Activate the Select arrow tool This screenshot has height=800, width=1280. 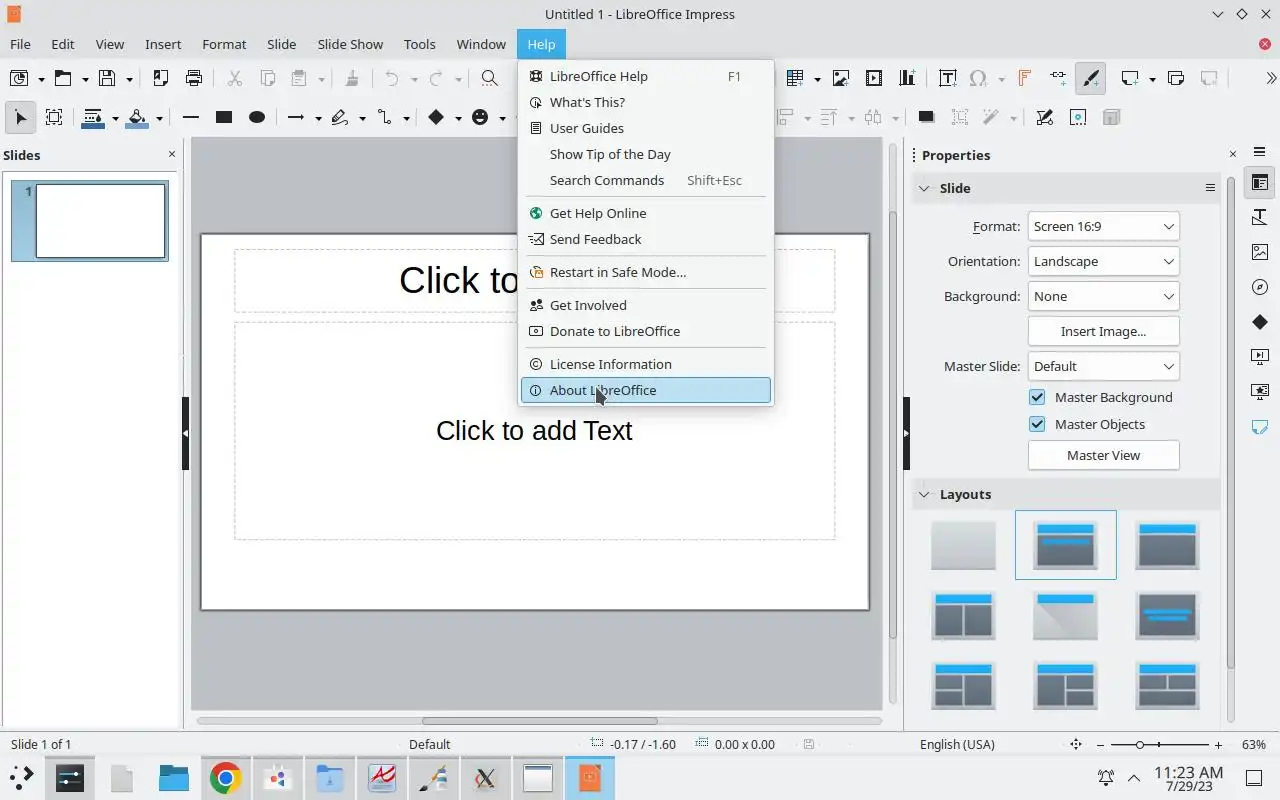20,118
